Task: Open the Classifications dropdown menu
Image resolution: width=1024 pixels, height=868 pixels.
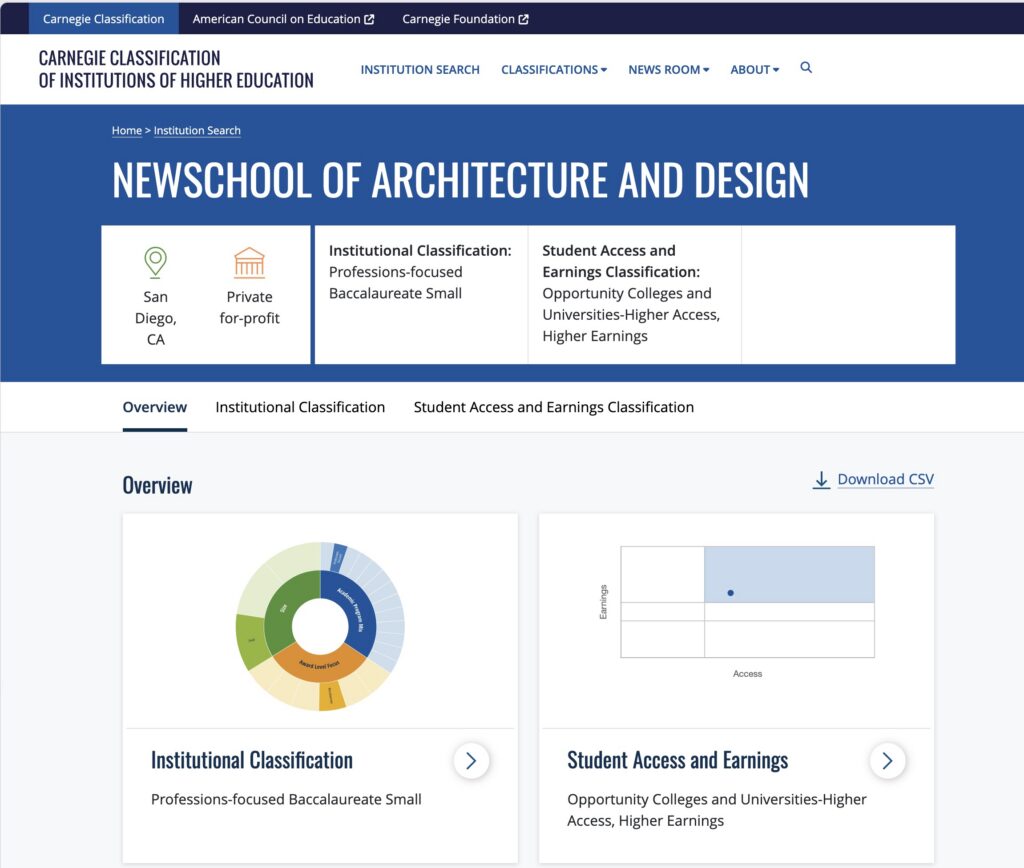Action: [554, 69]
